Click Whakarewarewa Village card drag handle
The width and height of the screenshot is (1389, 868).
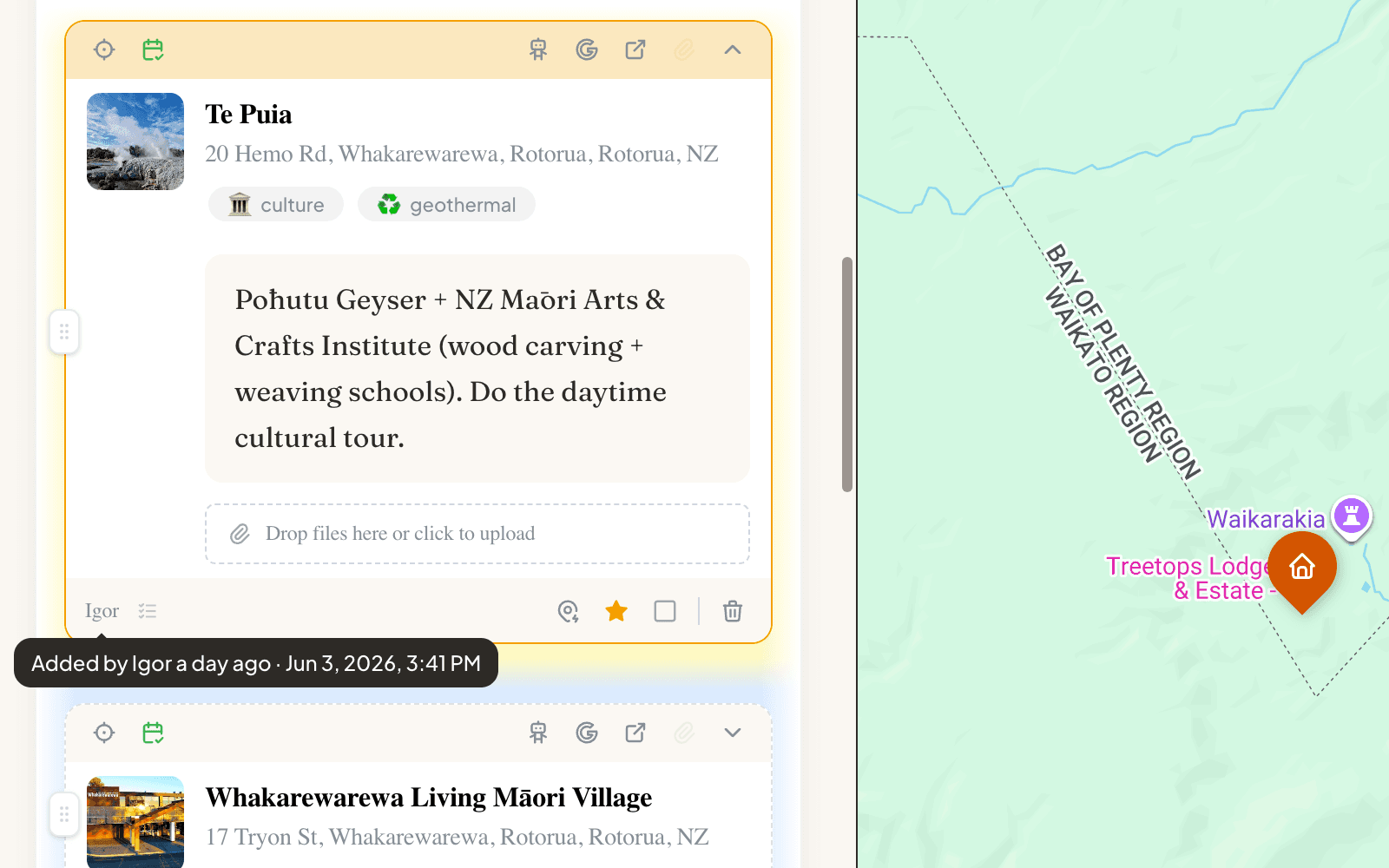pyautogui.click(x=64, y=814)
